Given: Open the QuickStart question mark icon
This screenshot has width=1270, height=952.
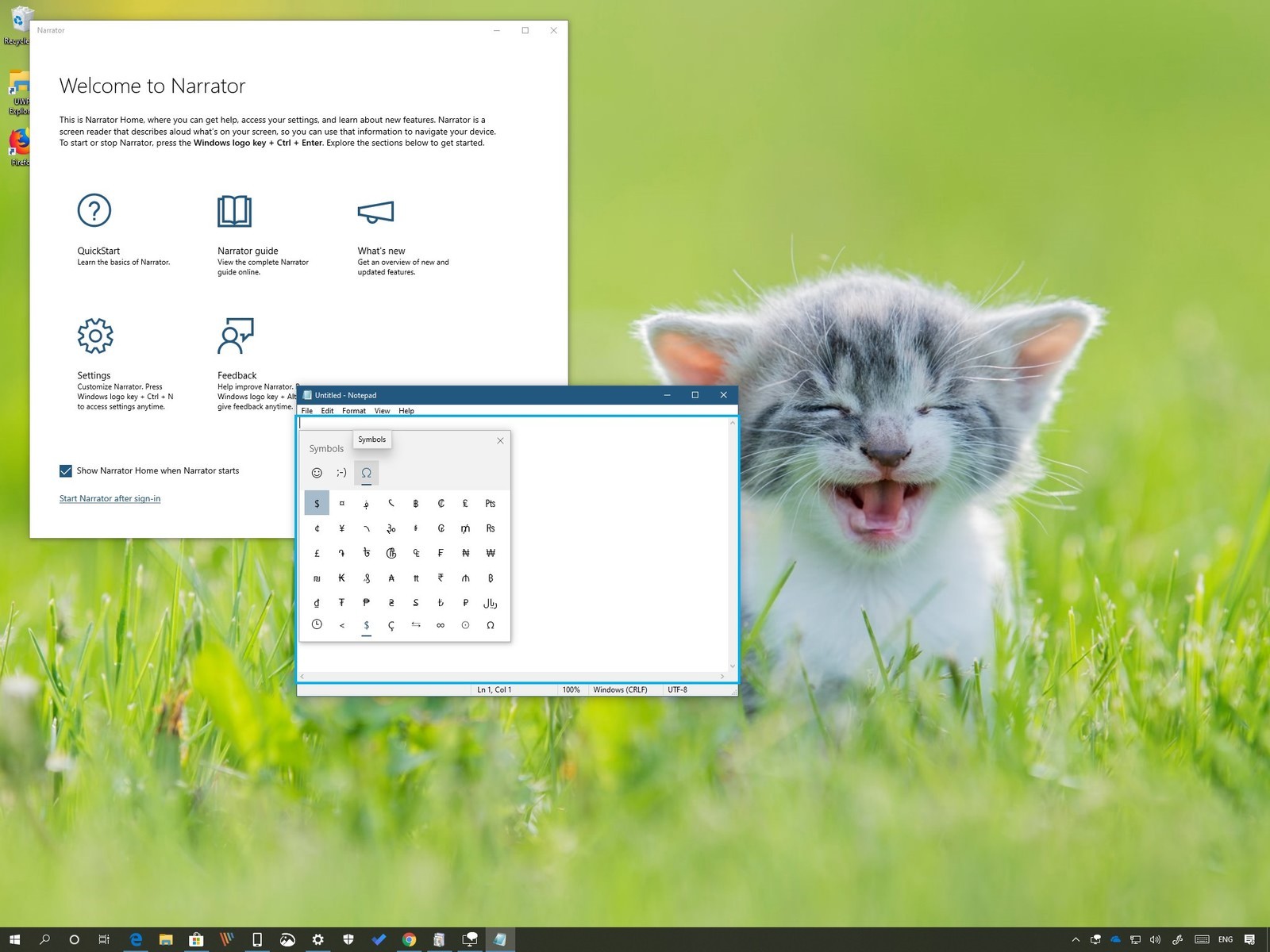Looking at the screenshot, I should click(x=94, y=211).
